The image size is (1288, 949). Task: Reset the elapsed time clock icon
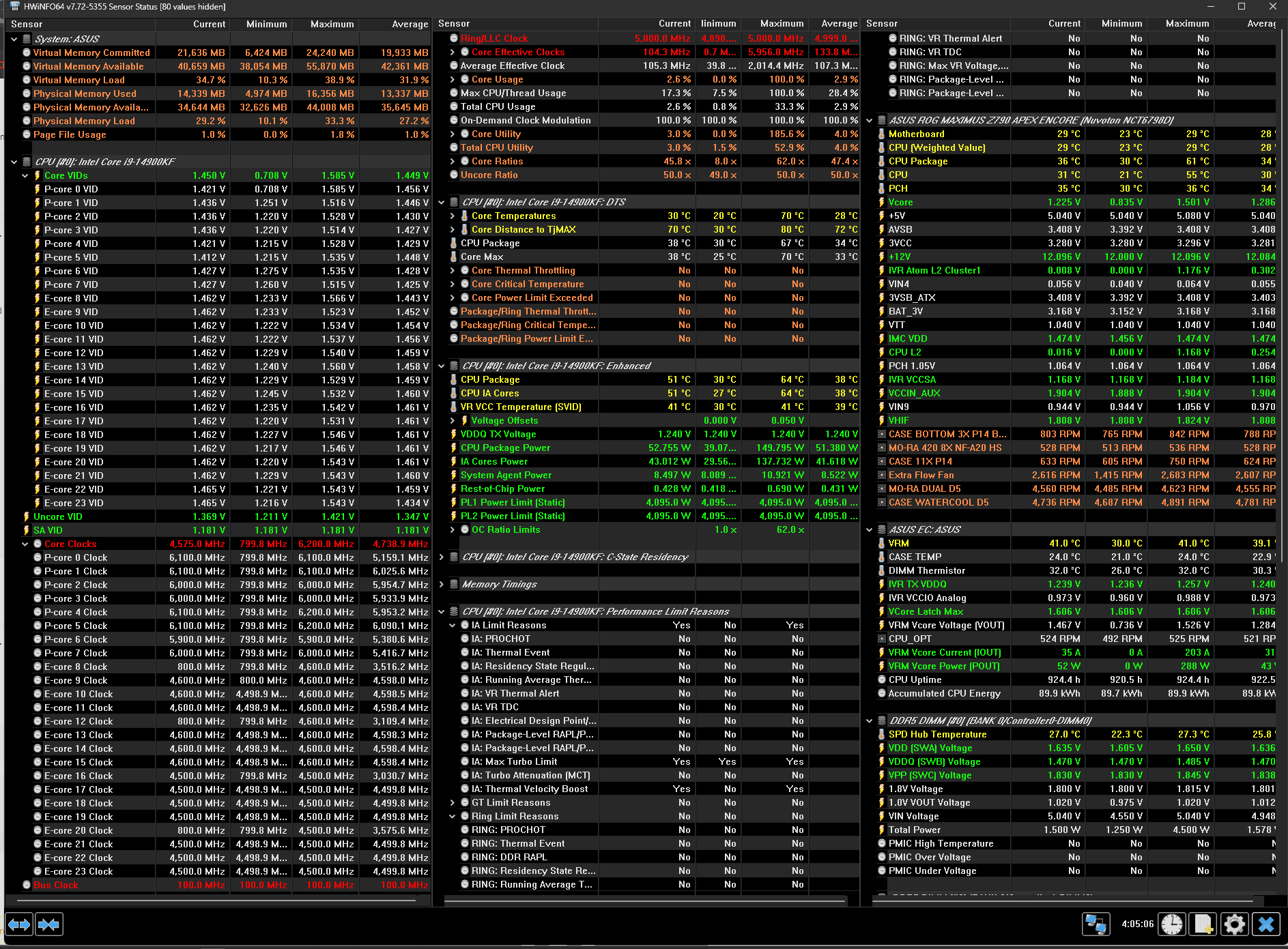(x=1173, y=924)
